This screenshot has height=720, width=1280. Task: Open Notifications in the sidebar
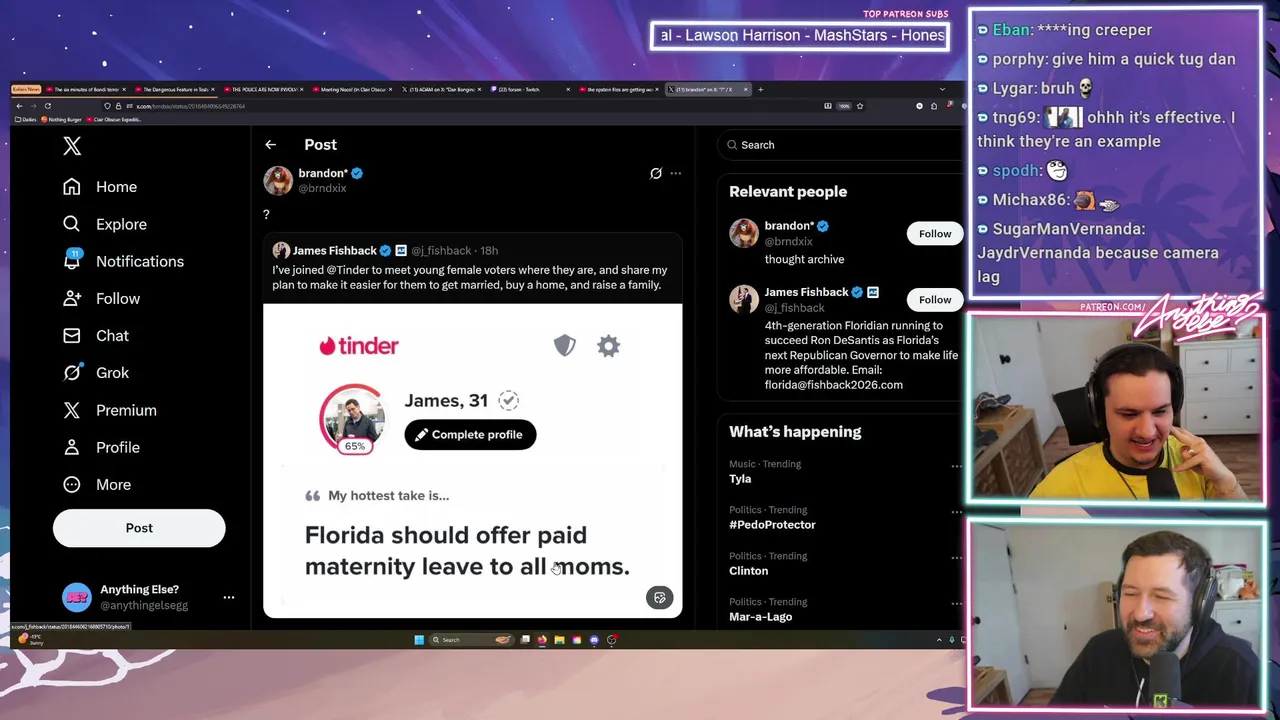point(123,261)
